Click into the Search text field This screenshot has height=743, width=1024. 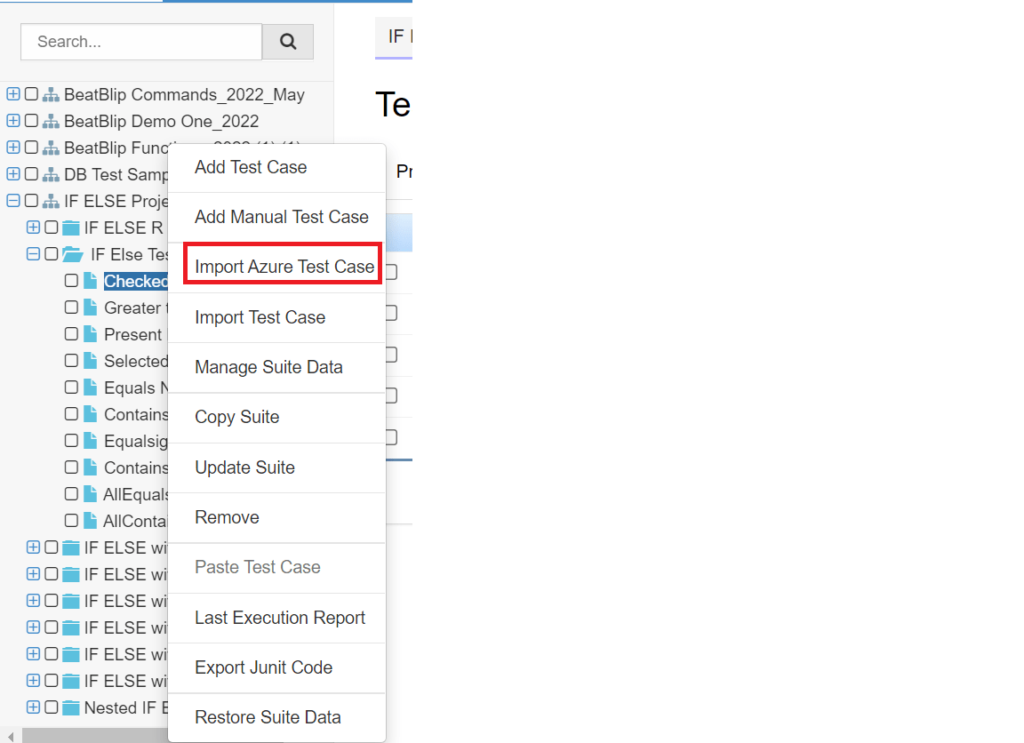(141, 42)
